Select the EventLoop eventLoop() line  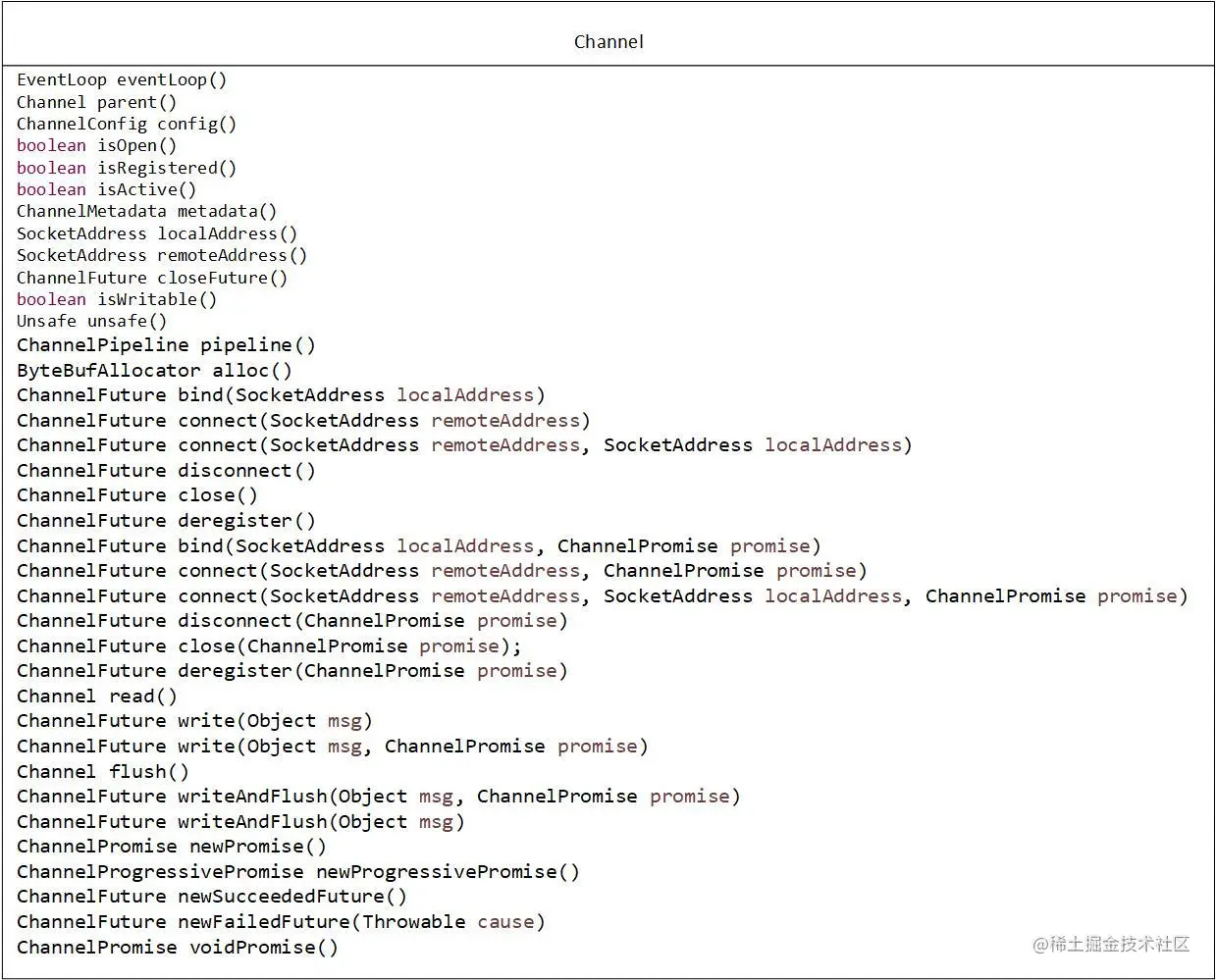pos(122,80)
